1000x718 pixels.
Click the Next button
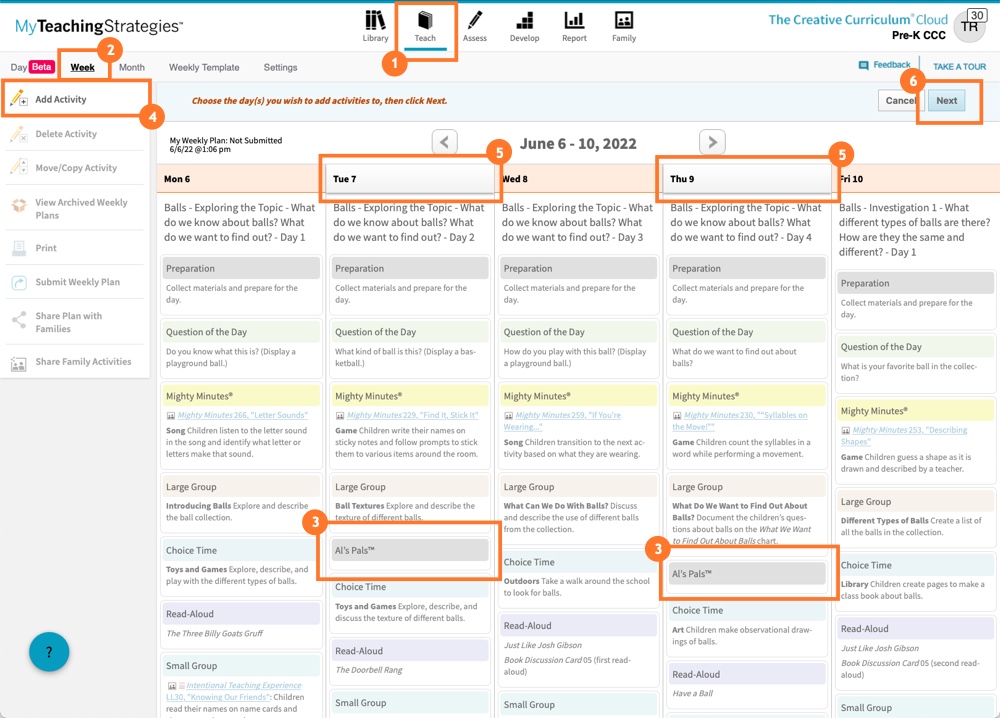[x=946, y=101]
